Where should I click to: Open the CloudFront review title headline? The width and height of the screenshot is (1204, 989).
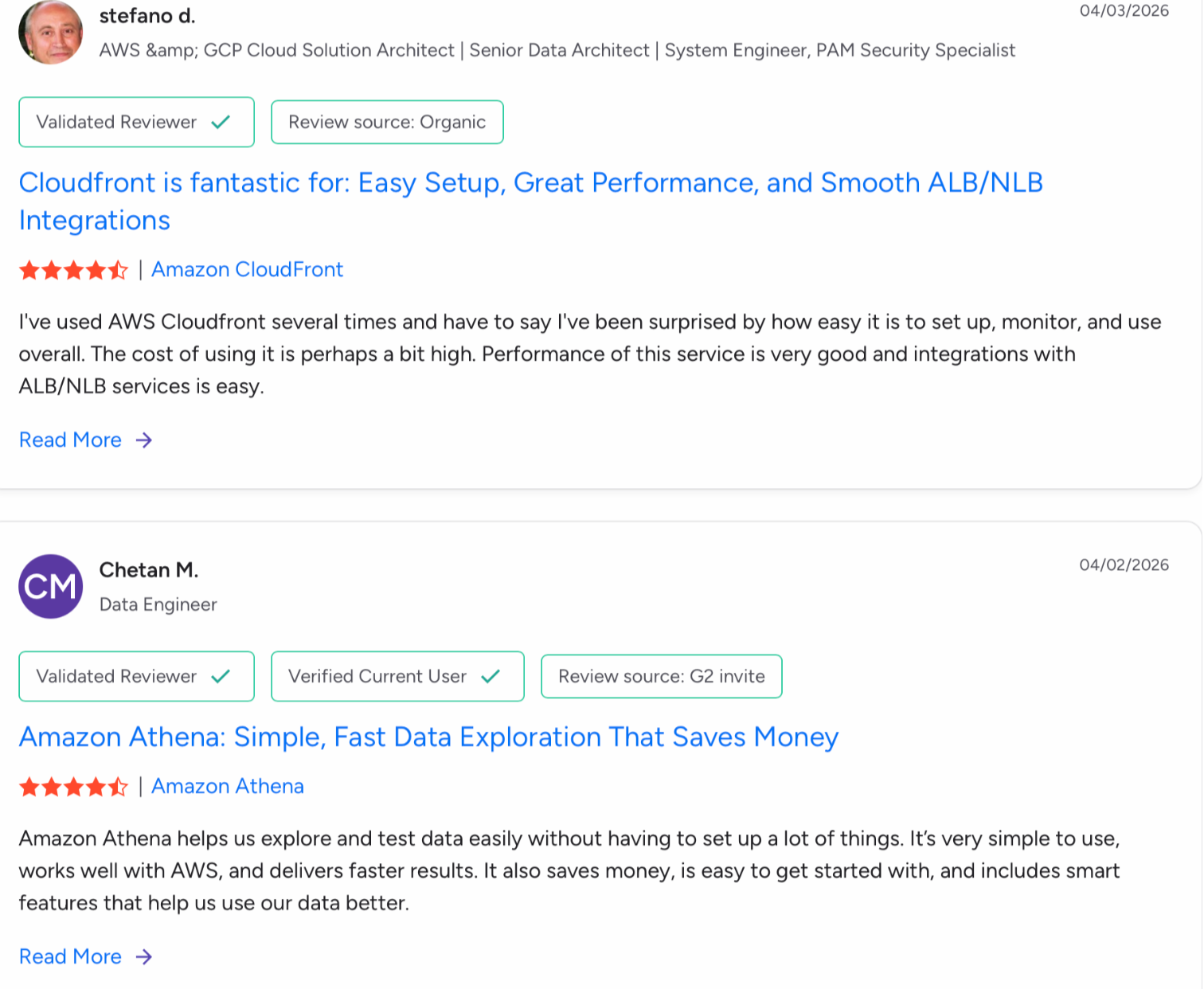531,201
